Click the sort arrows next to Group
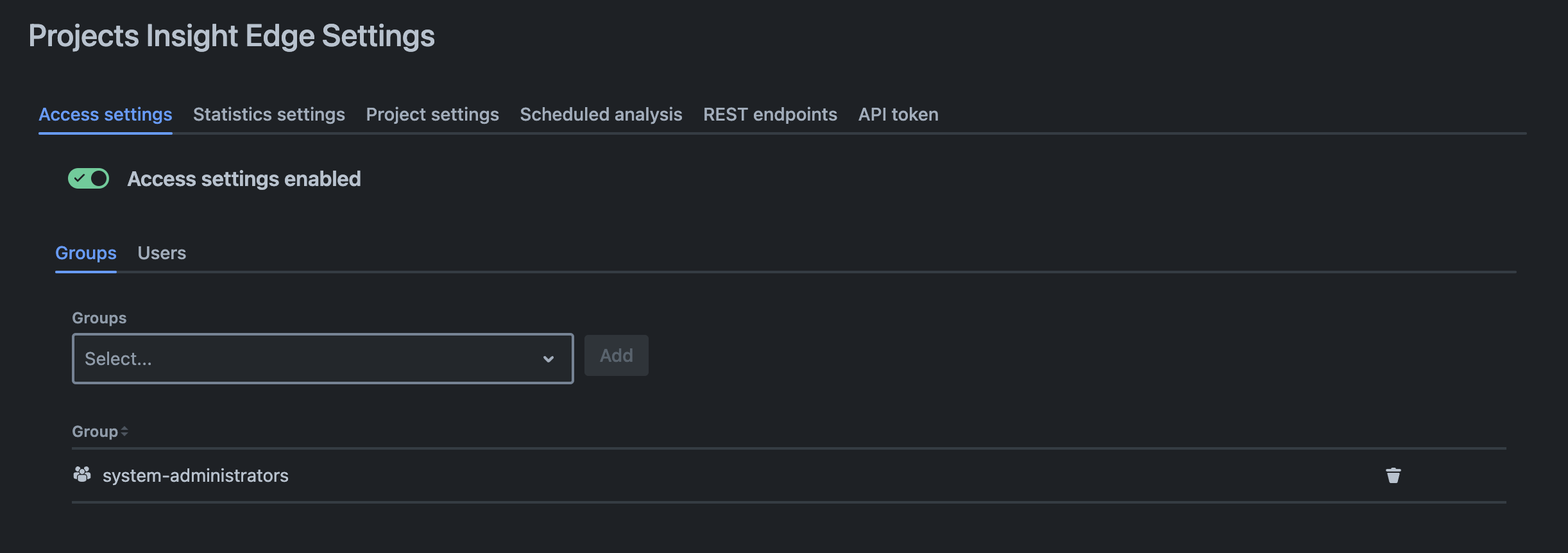Screen dimensions: 1568x553 [x=124, y=432]
